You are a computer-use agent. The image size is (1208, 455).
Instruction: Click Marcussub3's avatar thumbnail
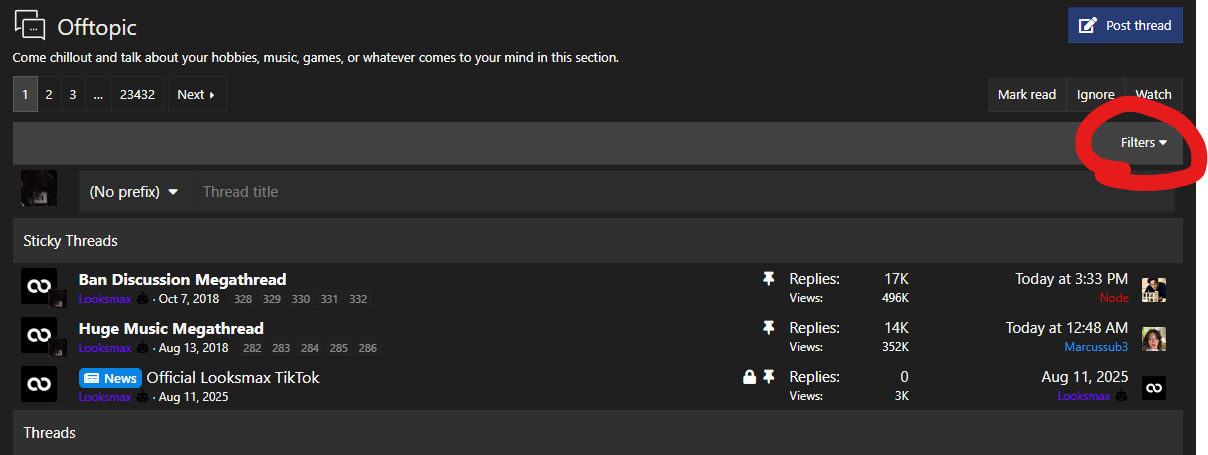click(1154, 338)
